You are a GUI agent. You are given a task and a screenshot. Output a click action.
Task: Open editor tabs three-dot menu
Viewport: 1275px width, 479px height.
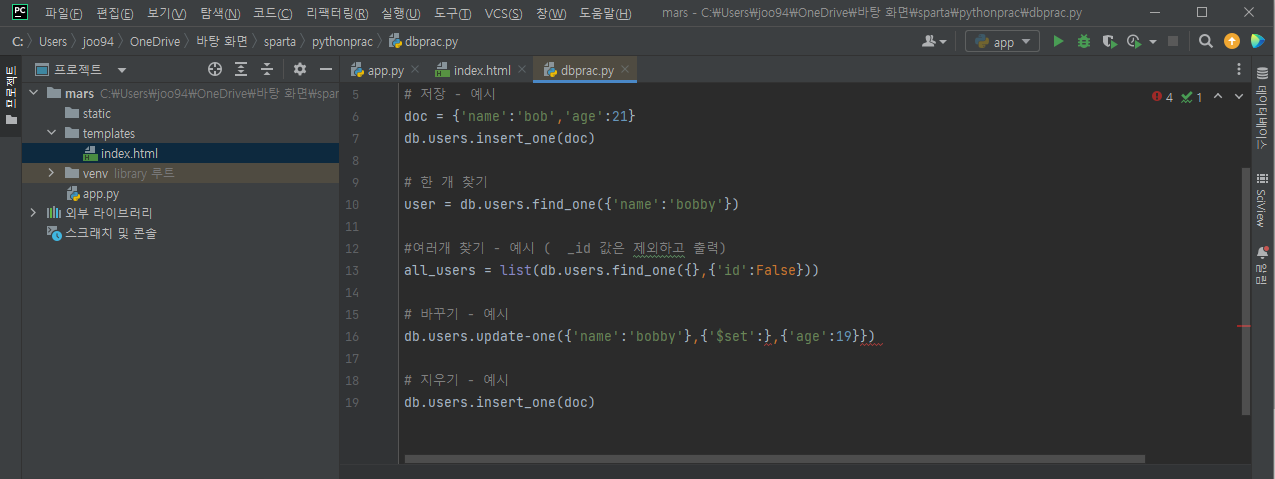(1239, 70)
